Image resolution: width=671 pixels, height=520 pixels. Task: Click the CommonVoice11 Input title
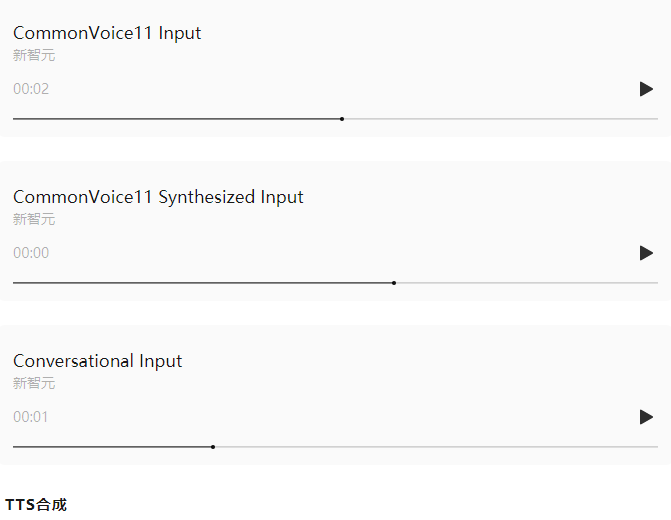[107, 33]
